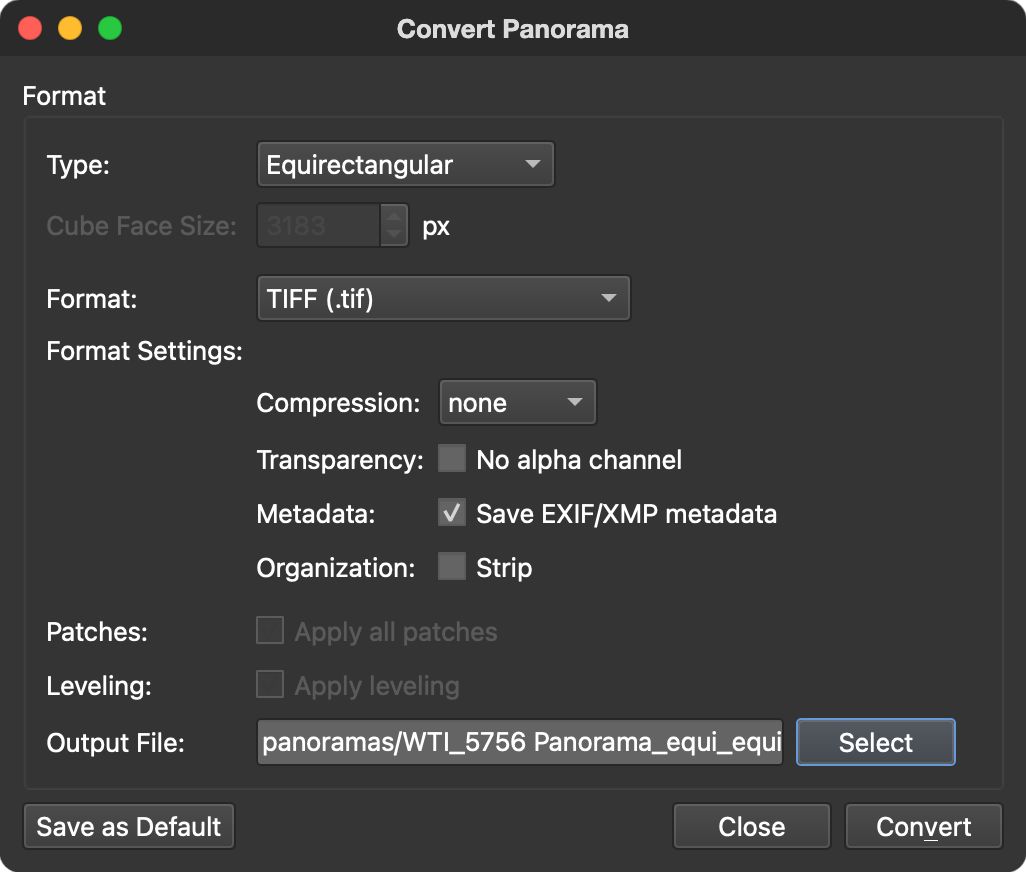This screenshot has height=872, width=1026.
Task: Click the Patches label
Action: coord(97,632)
